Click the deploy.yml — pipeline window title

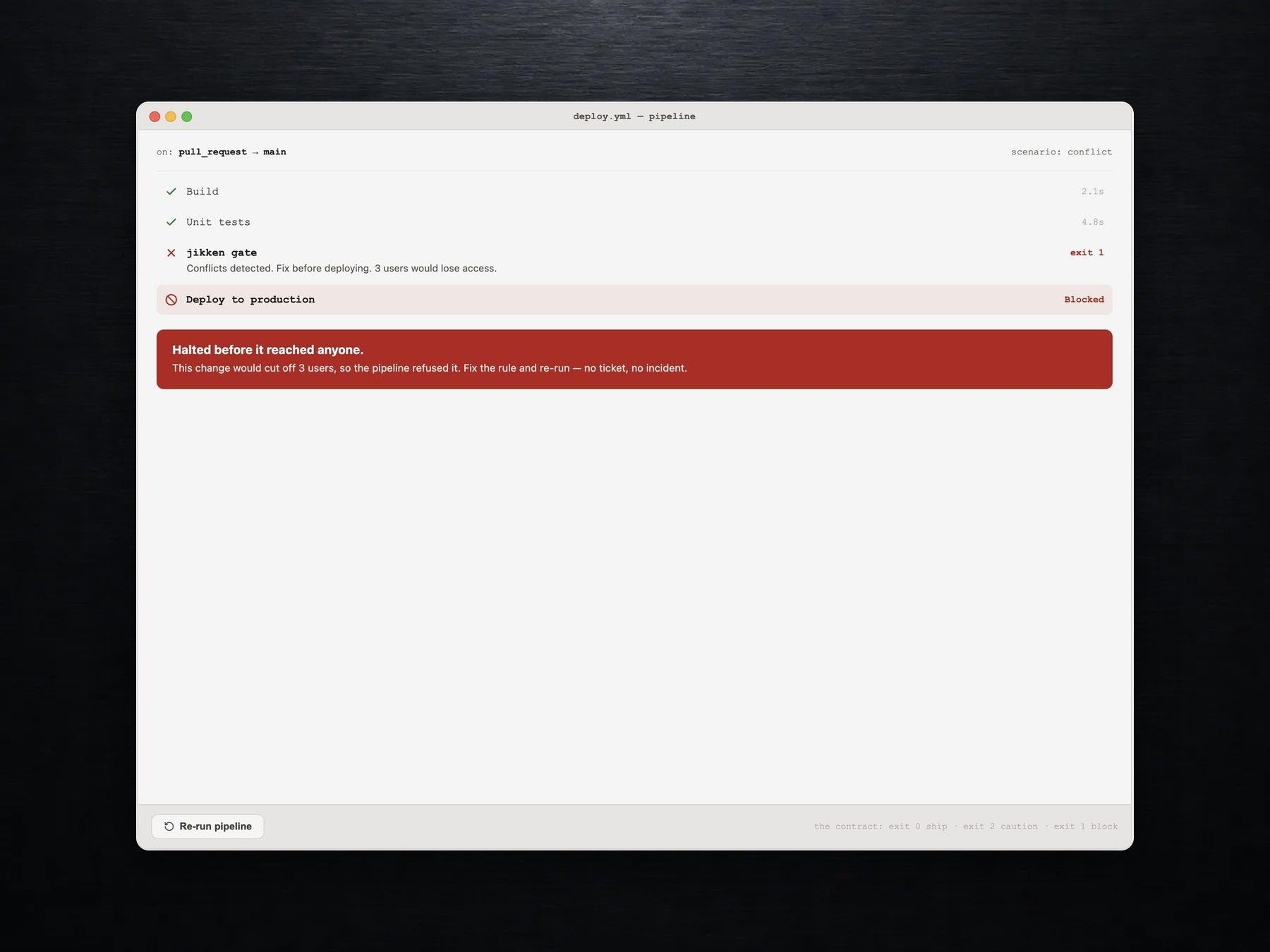tap(634, 116)
